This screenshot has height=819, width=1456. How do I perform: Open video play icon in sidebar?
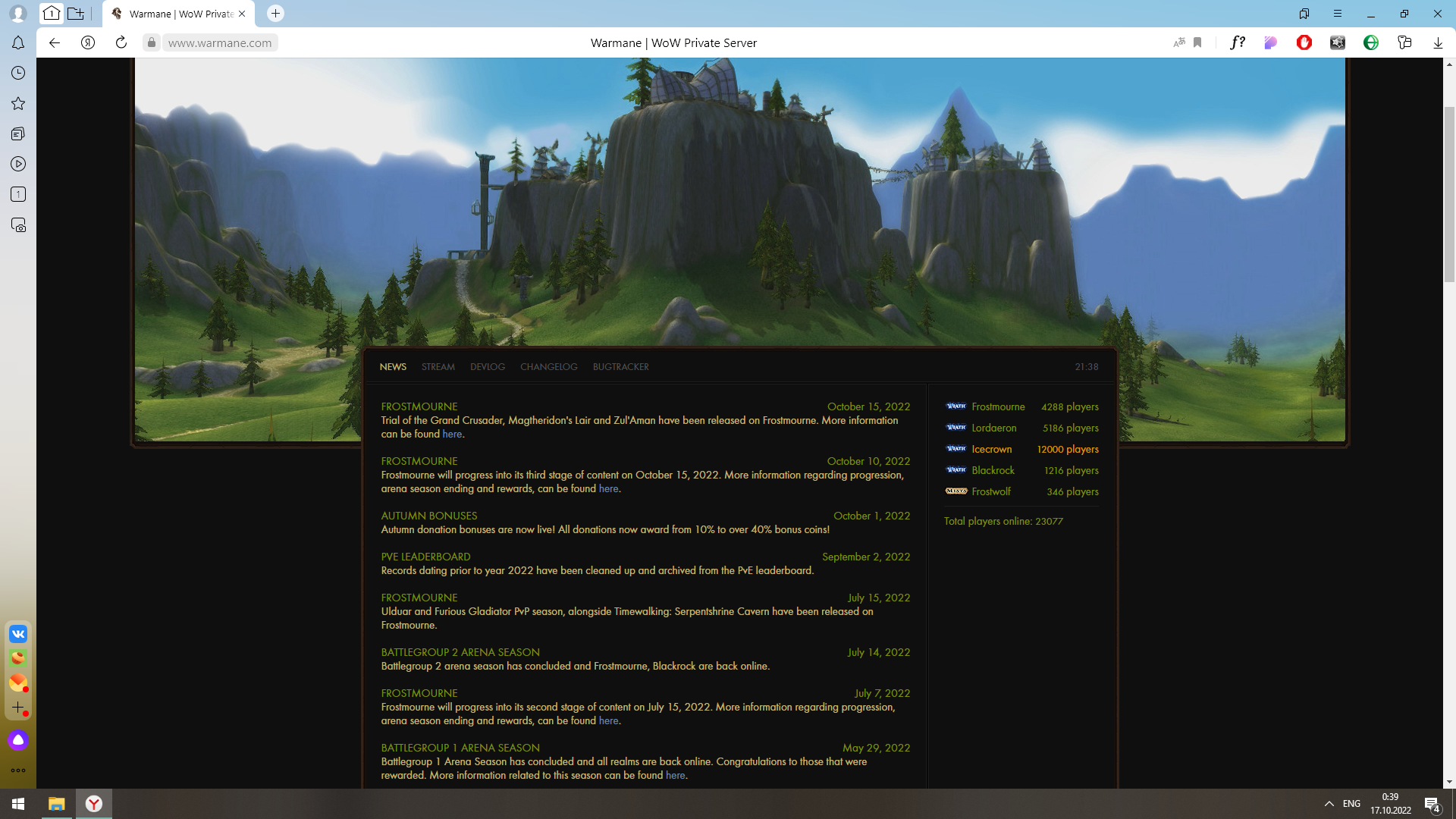(18, 164)
